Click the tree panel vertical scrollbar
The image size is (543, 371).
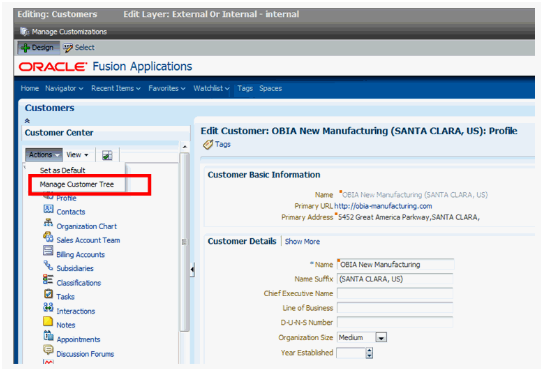click(184, 242)
